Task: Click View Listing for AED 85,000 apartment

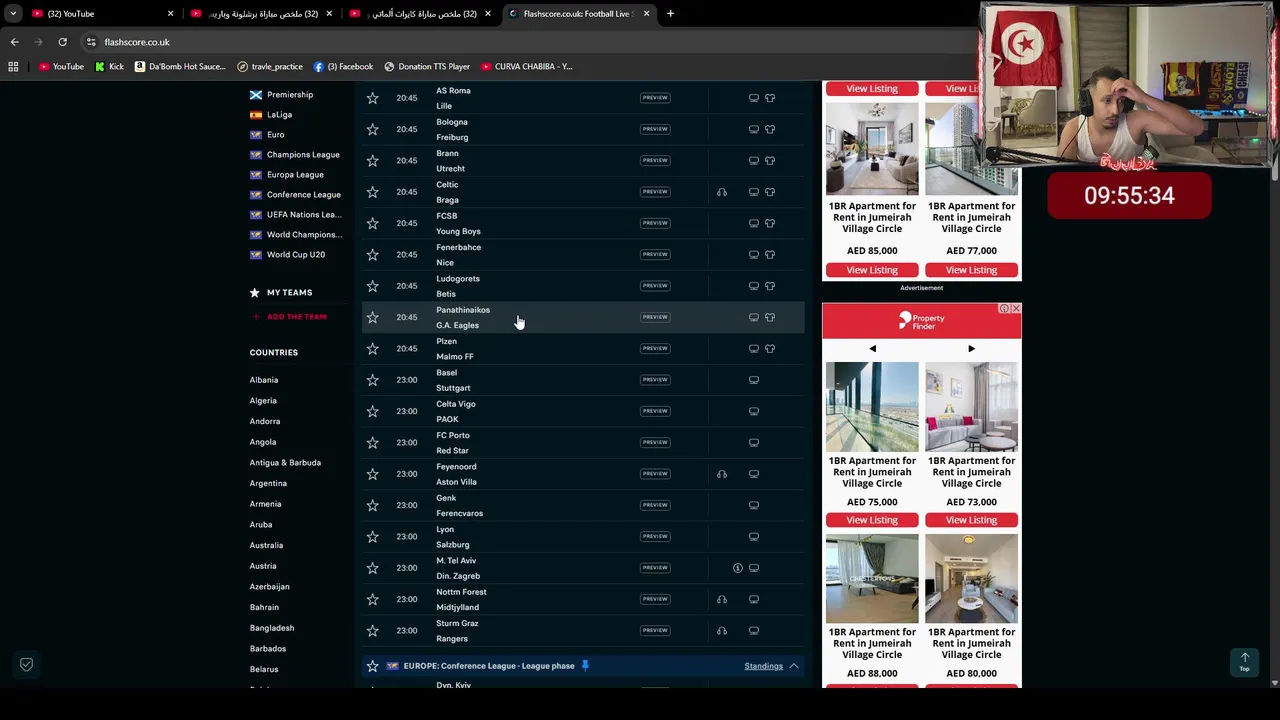Action: pos(872,270)
